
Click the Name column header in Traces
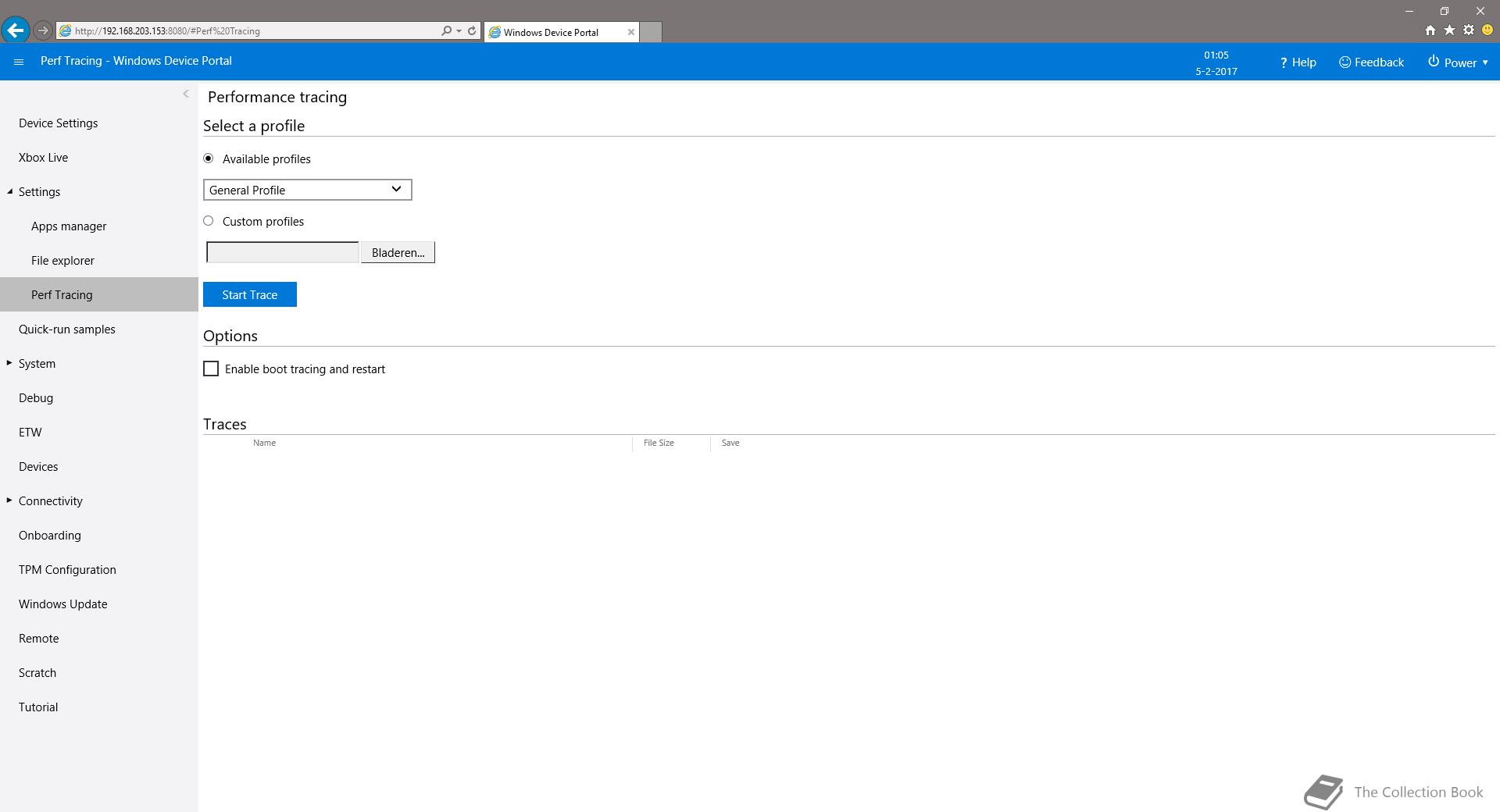point(264,443)
